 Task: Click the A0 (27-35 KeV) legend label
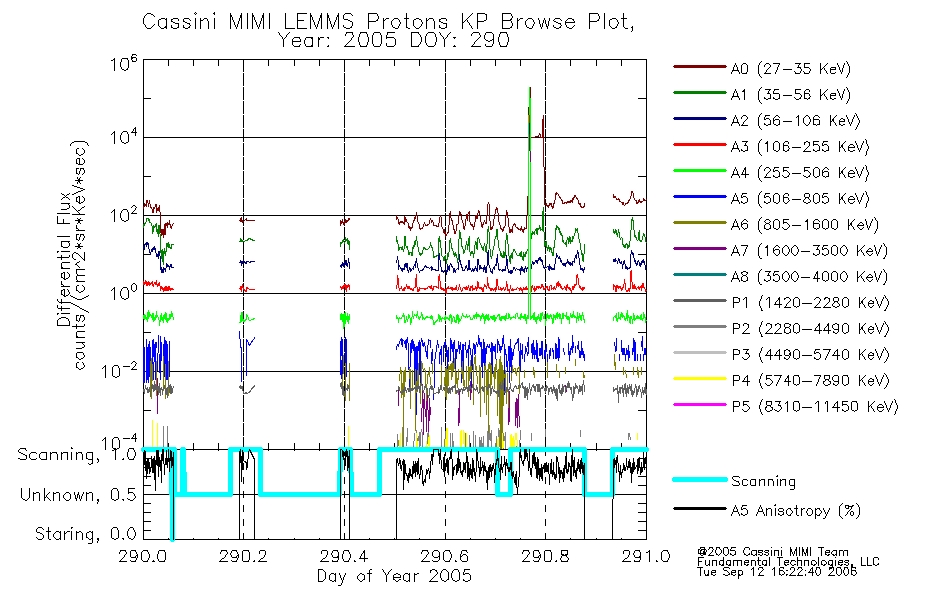point(791,69)
